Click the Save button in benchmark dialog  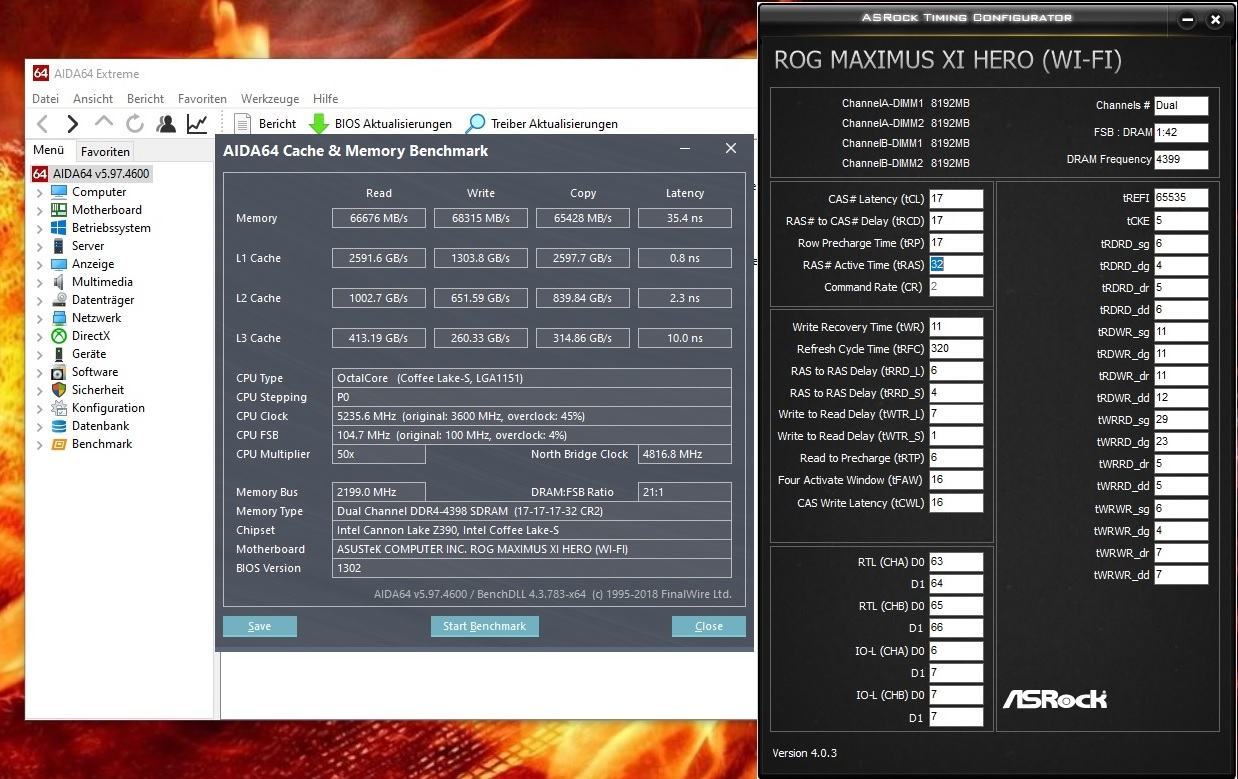pyautogui.click(x=260, y=626)
